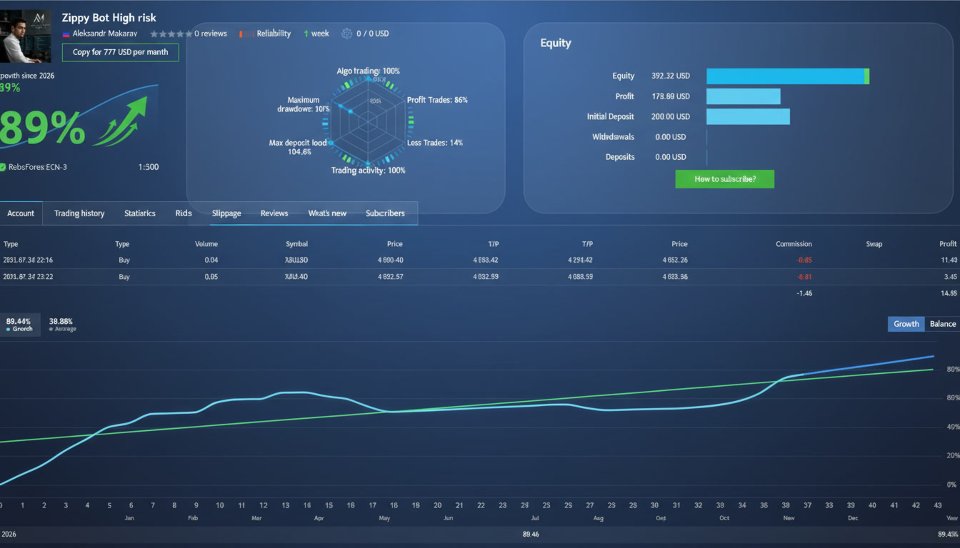
Task: Click the orange Reliability bars icon
Action: coord(244,34)
